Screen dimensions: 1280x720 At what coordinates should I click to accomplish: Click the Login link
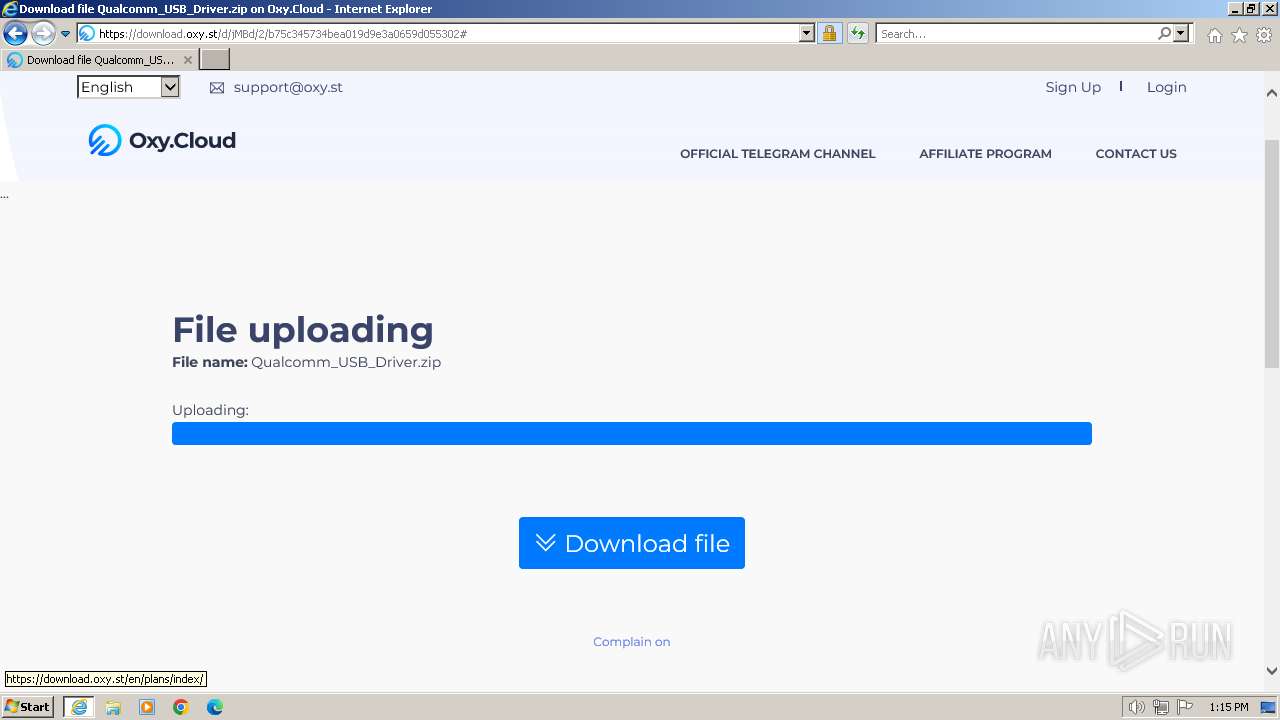pyautogui.click(x=1166, y=87)
